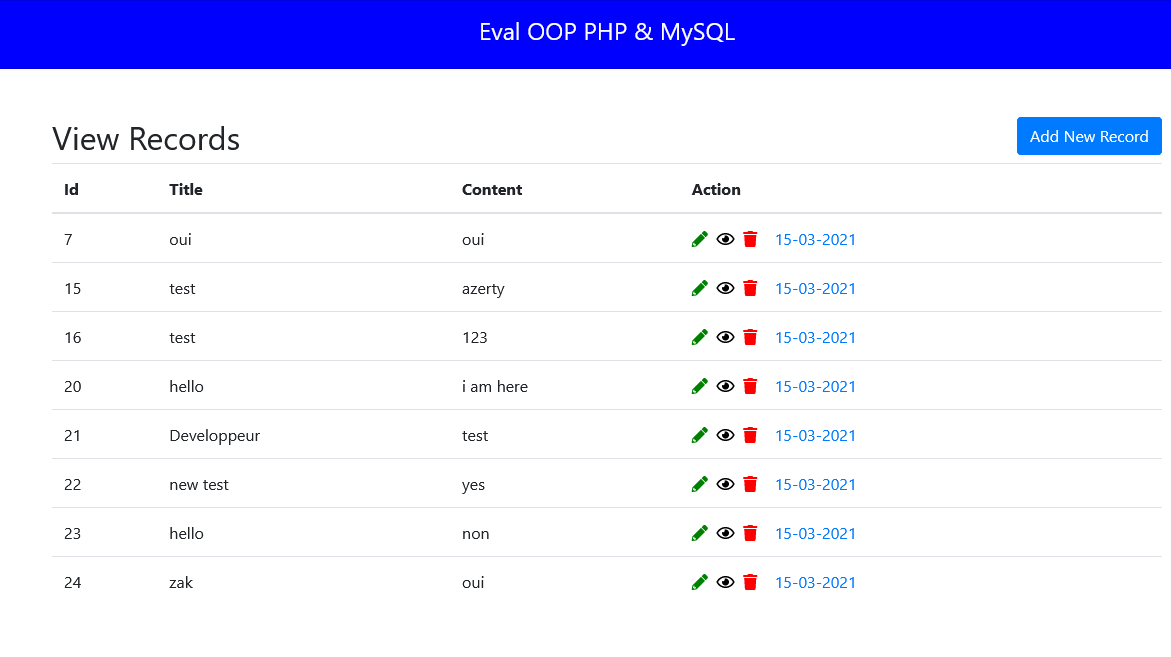Remove the 'zak' record with the trash icon
This screenshot has width=1171, height=657.
(x=751, y=582)
